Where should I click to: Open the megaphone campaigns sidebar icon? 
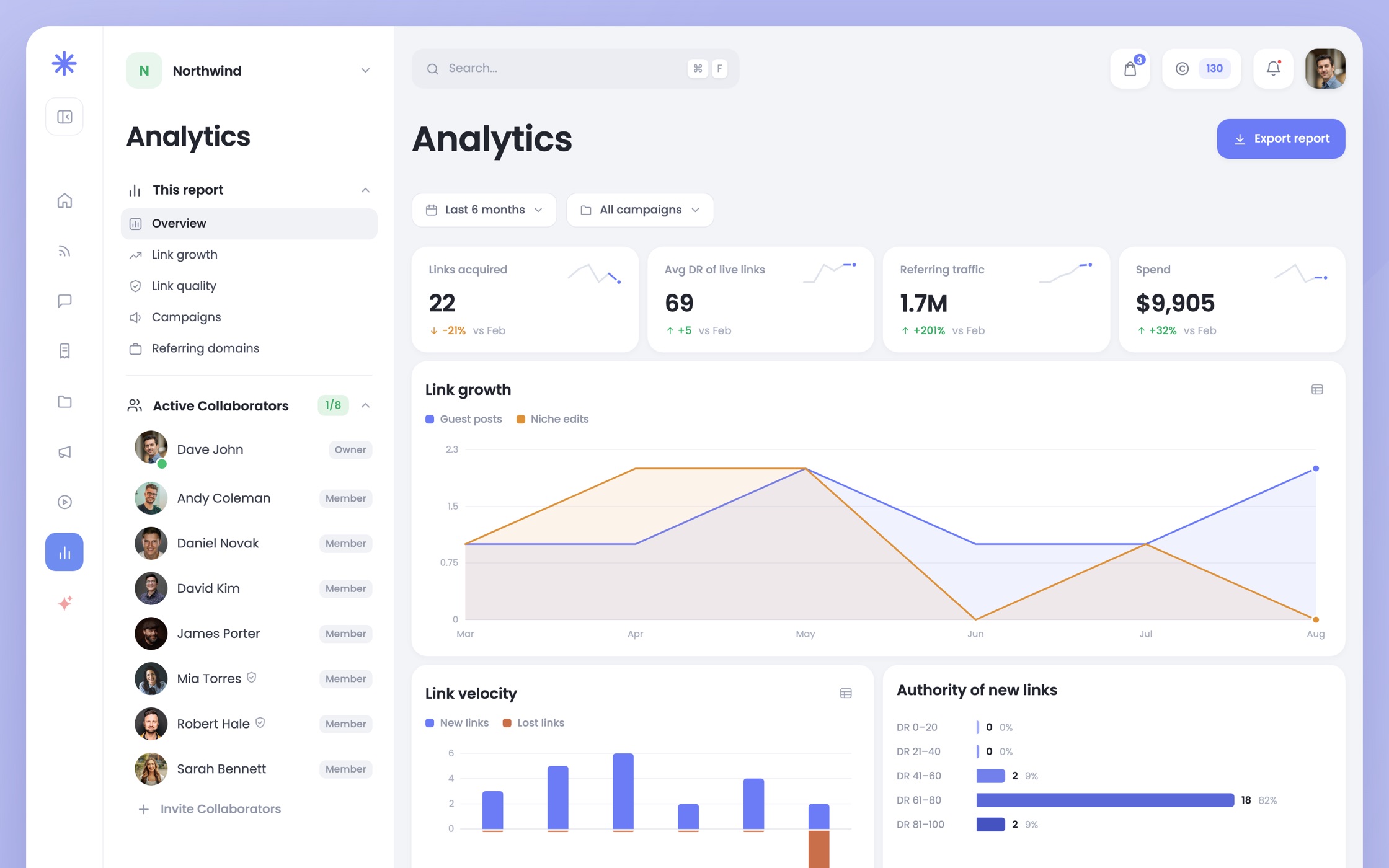point(64,452)
